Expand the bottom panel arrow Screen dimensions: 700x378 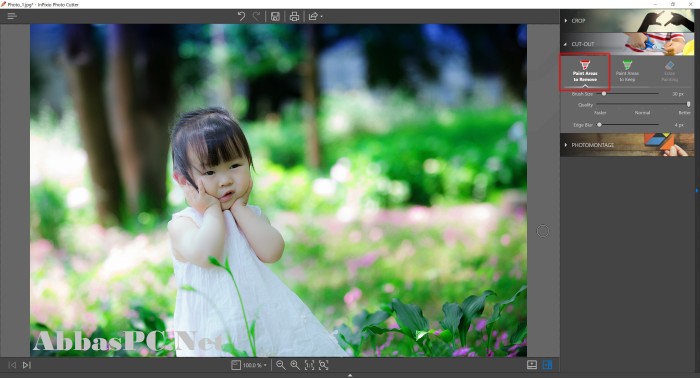click(350, 375)
